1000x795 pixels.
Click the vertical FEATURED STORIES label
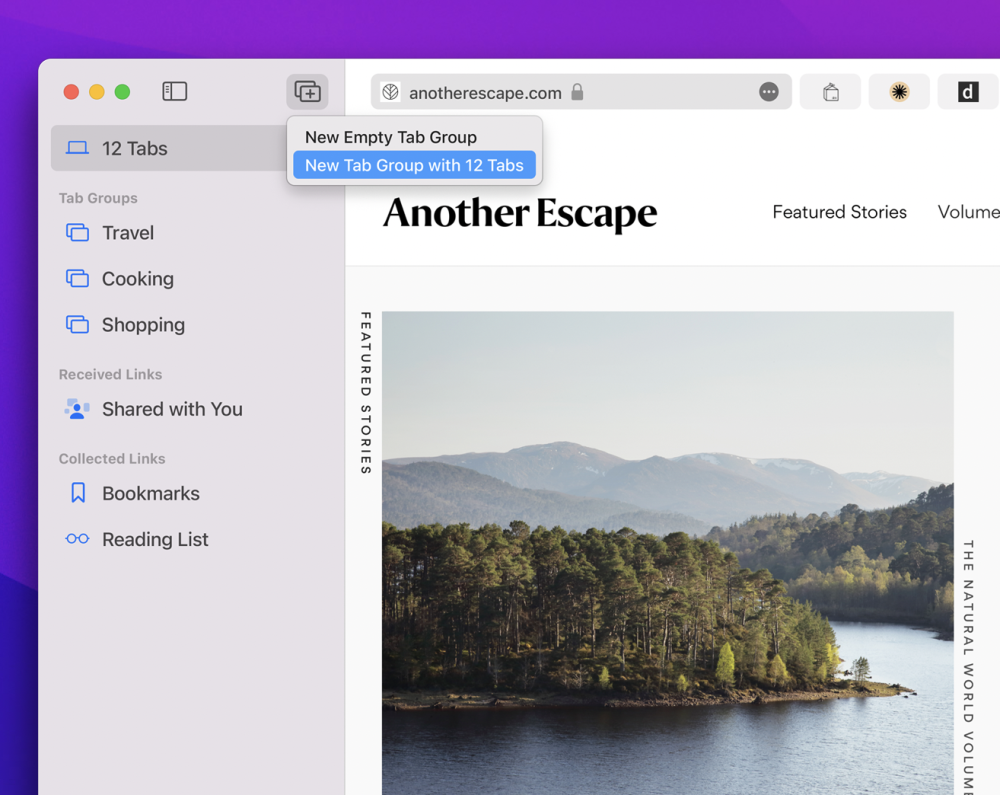tap(365, 393)
